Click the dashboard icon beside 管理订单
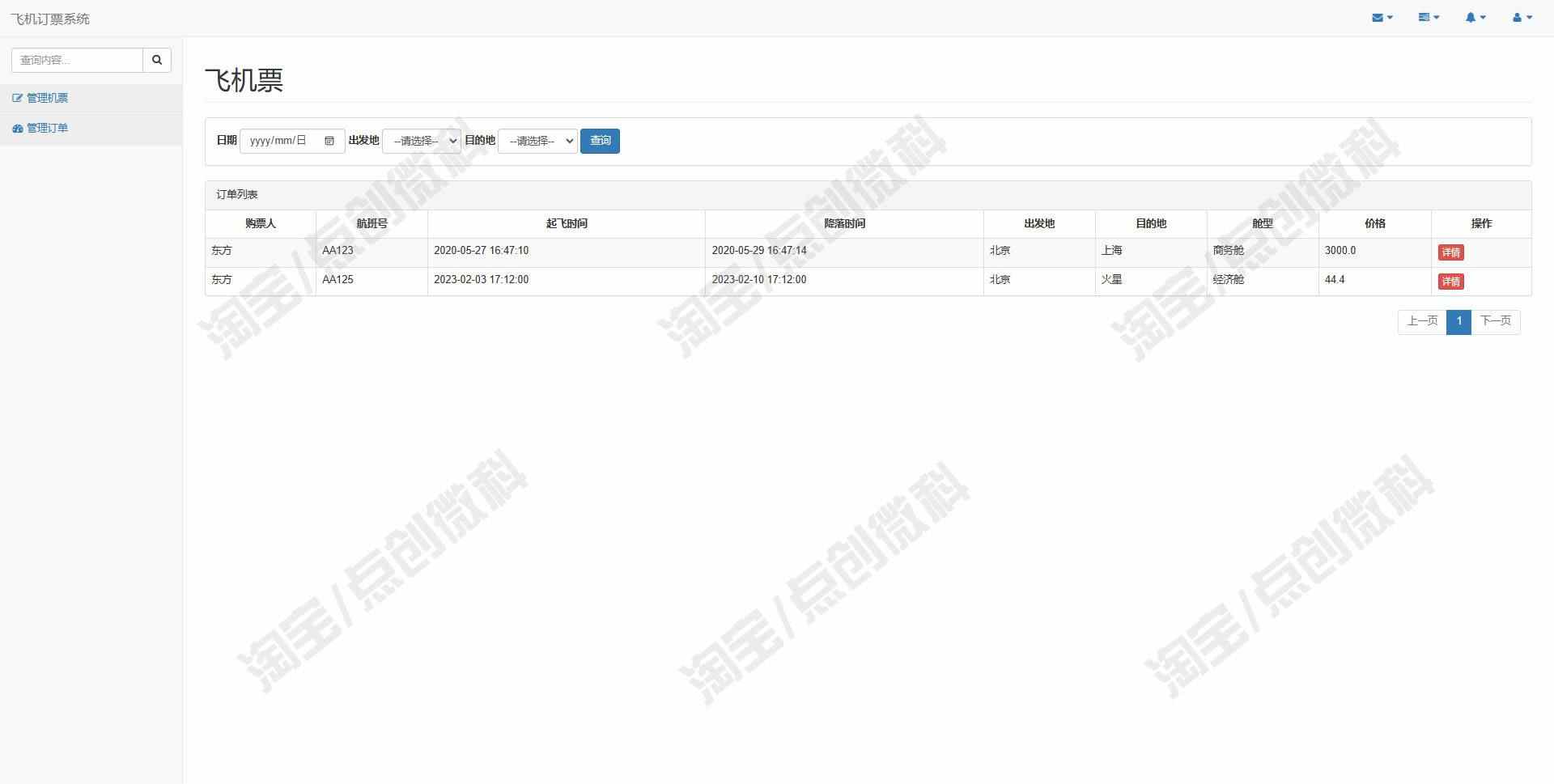The width and height of the screenshot is (1554, 784). (17, 128)
